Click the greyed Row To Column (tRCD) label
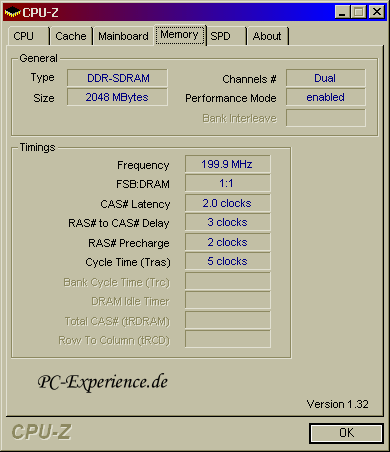 click(114, 340)
